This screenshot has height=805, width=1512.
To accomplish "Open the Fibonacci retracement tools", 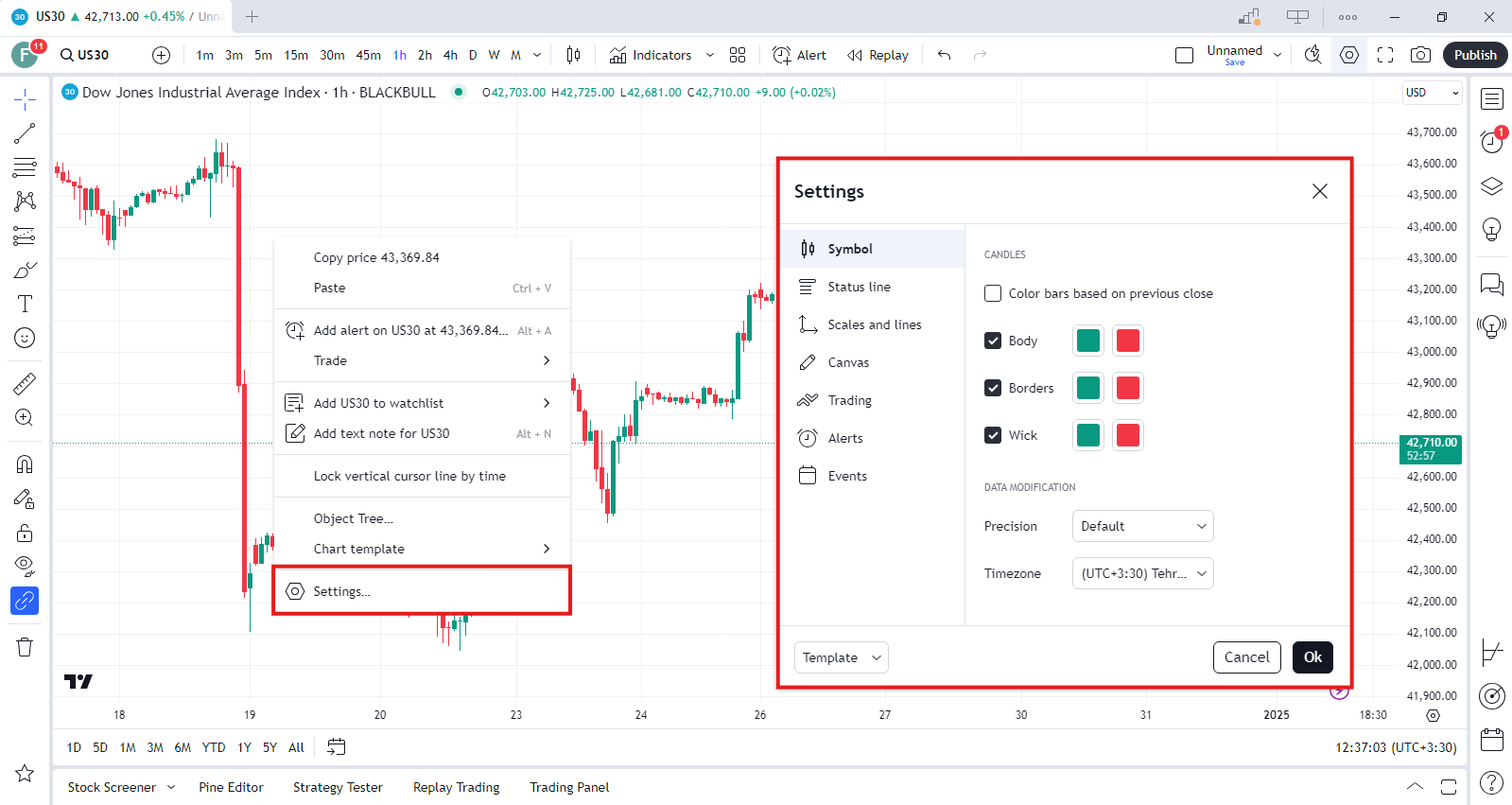I will (x=25, y=167).
